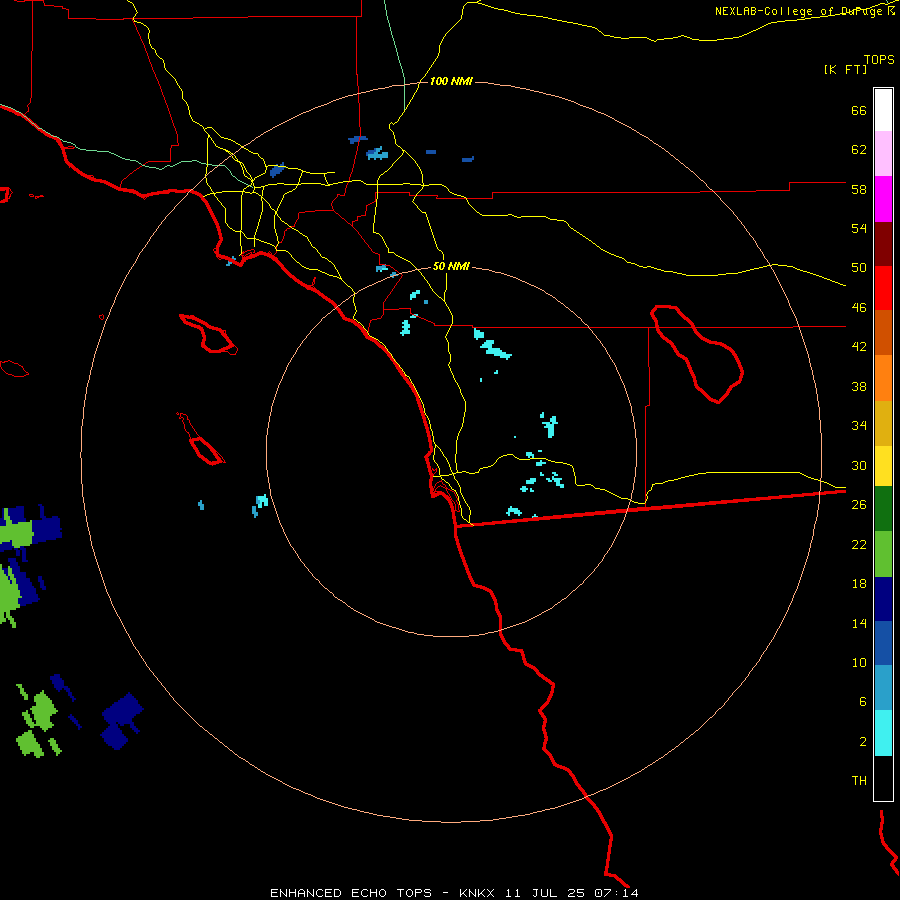900x900 pixels.
Task: Click the 11 JUL 25 date text
Action: pos(545,893)
